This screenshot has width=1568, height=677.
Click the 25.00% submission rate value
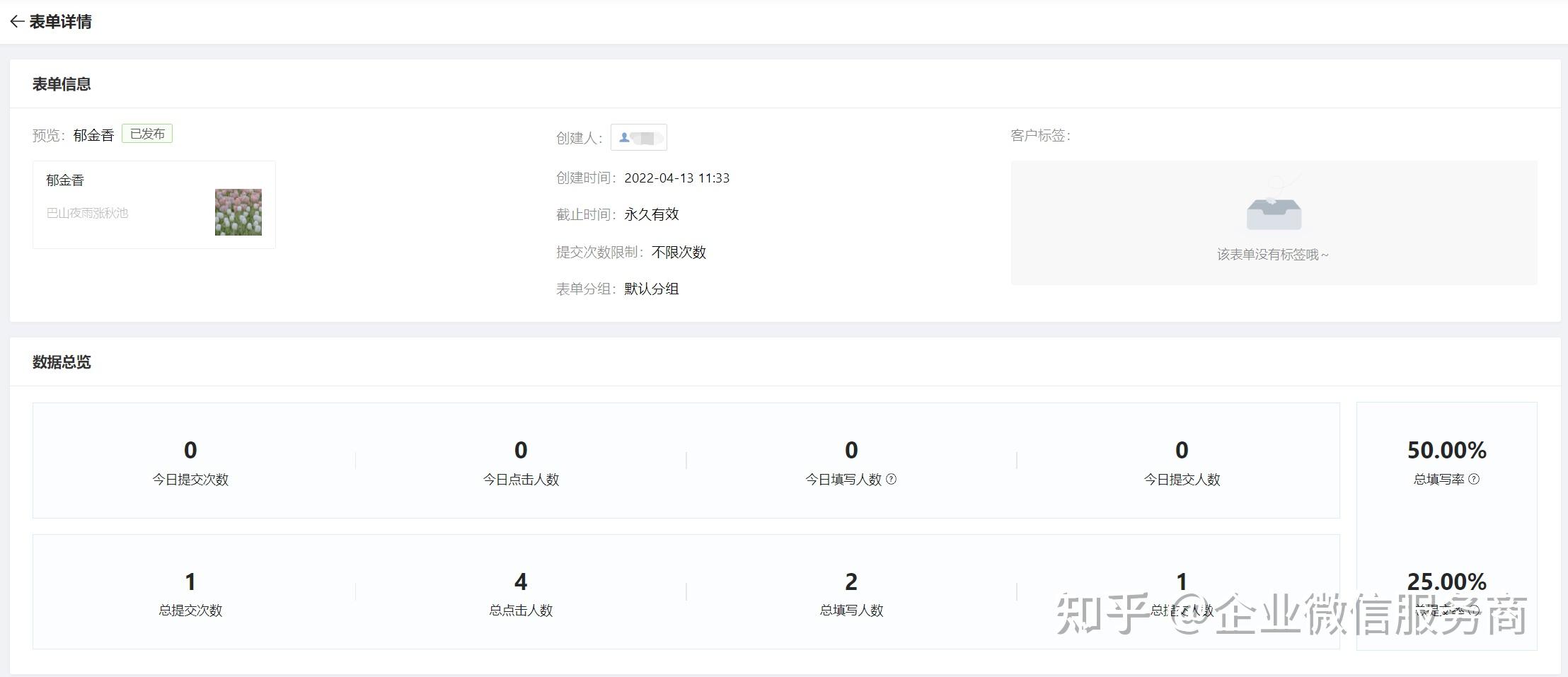[x=1446, y=581]
